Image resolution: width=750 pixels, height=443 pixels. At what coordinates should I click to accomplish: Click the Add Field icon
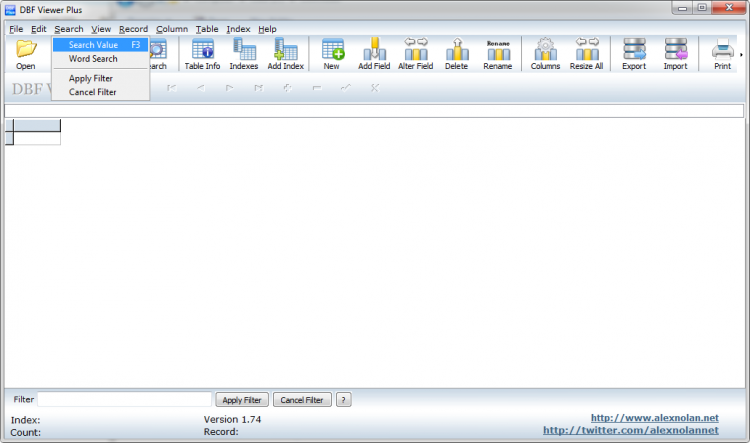374,54
